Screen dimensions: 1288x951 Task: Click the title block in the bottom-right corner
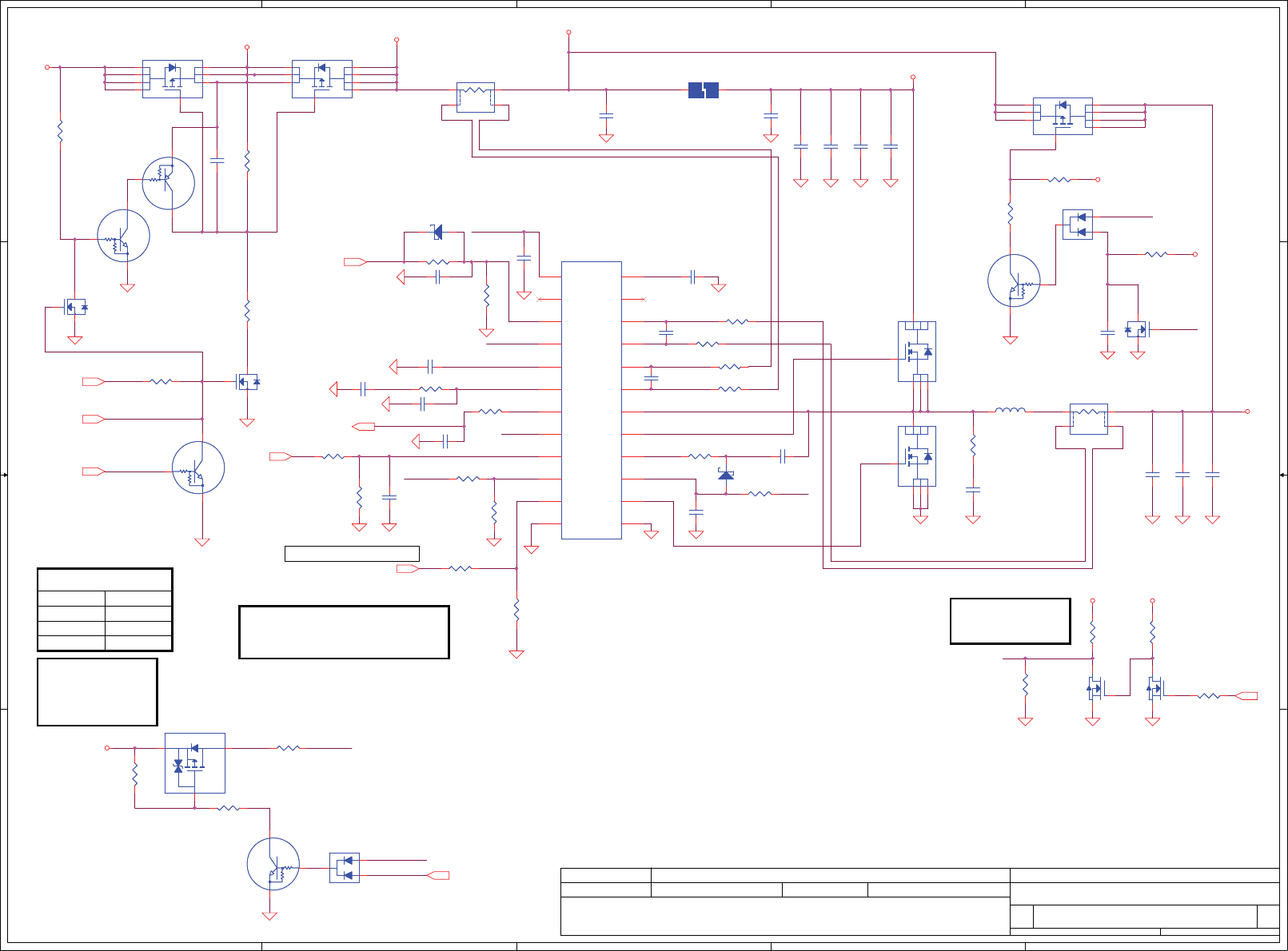click(x=920, y=901)
